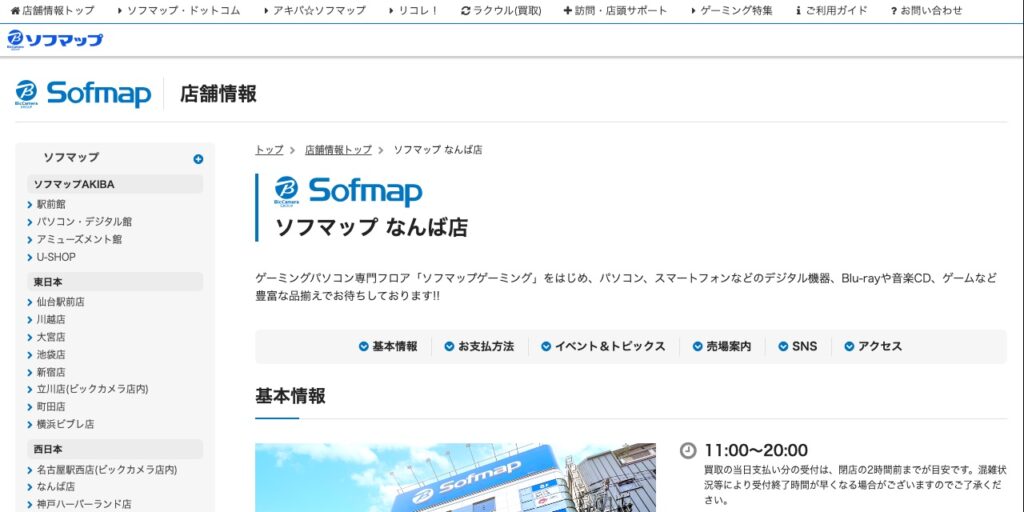Open 新宿店 in sidebar
Screen dimensions: 1024x512
(51, 372)
